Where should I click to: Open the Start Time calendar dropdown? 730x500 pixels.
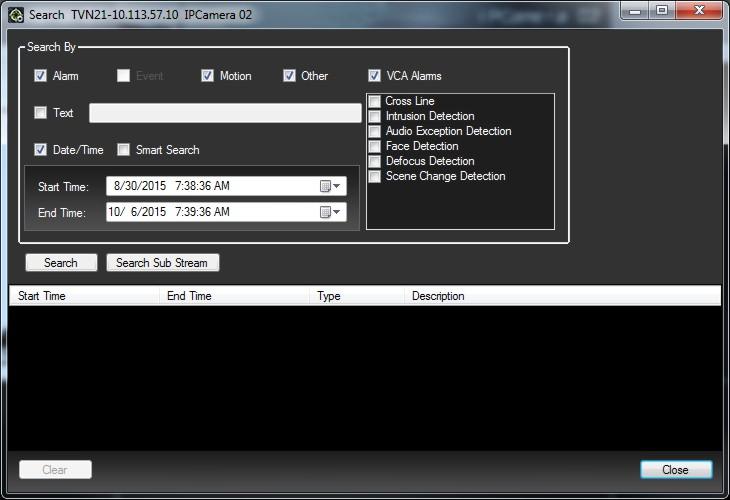click(x=331, y=186)
